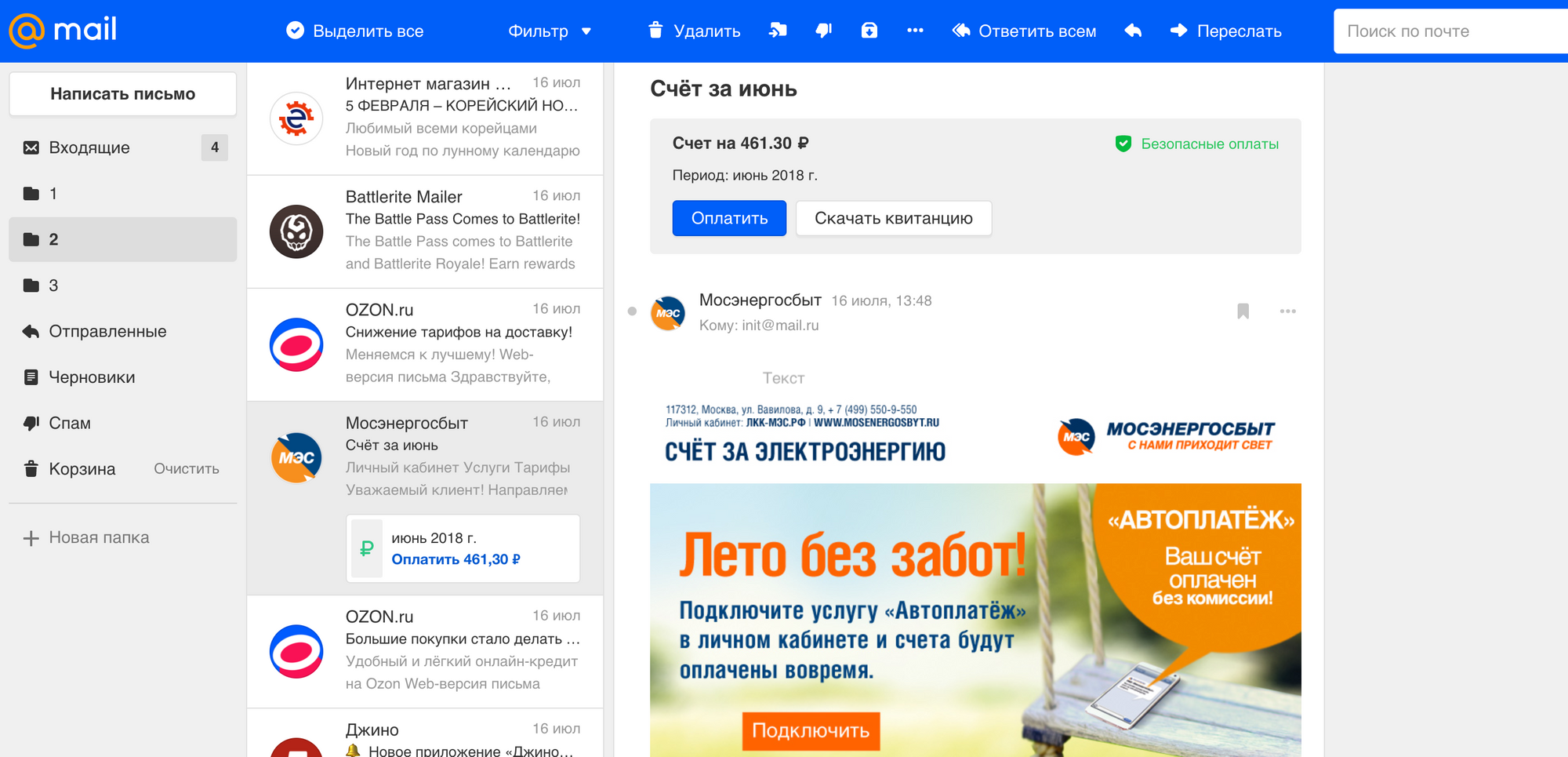Click the move-to-folder icon in the toolbar
Screen dimensions: 1568x757
click(778, 31)
